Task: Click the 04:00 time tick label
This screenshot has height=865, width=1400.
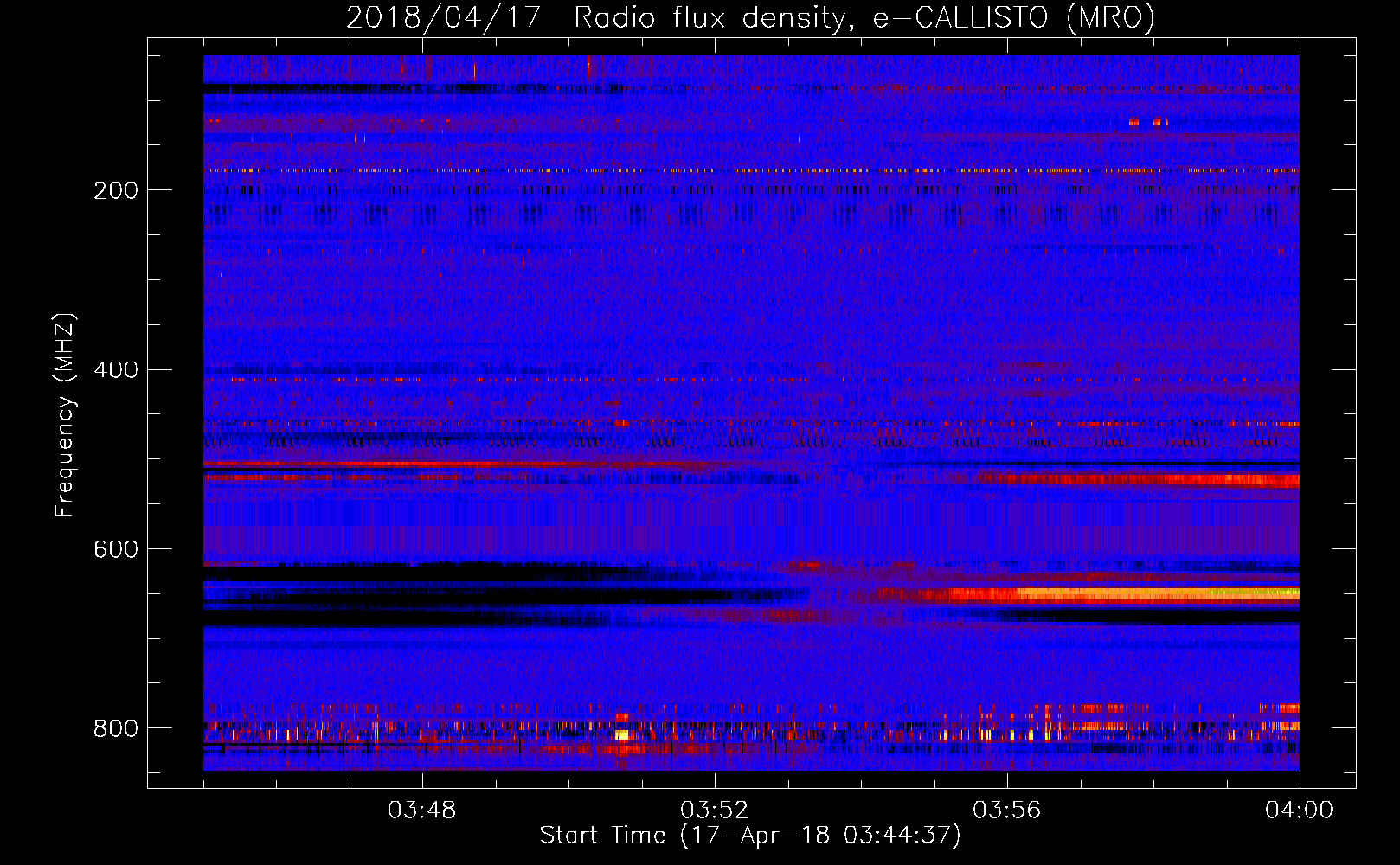Action: pyautogui.click(x=1299, y=811)
